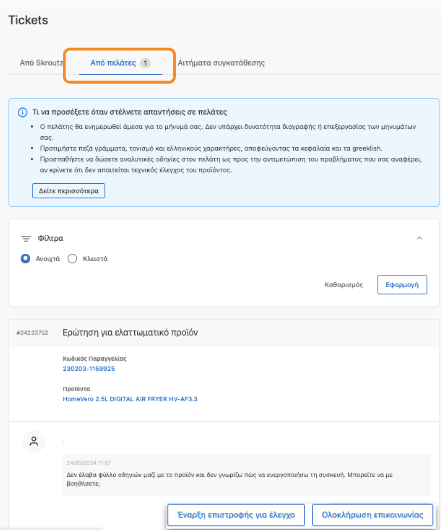
Task: Click the badge counter on Από πελάτες
Action: point(145,63)
